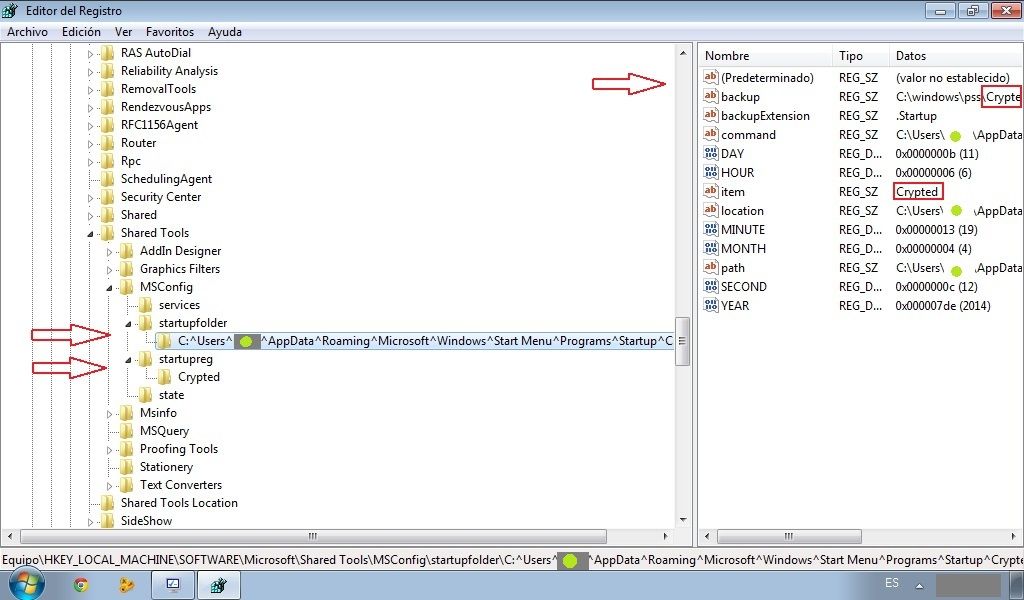
Task: Click the Nombre column header
Action: point(765,55)
